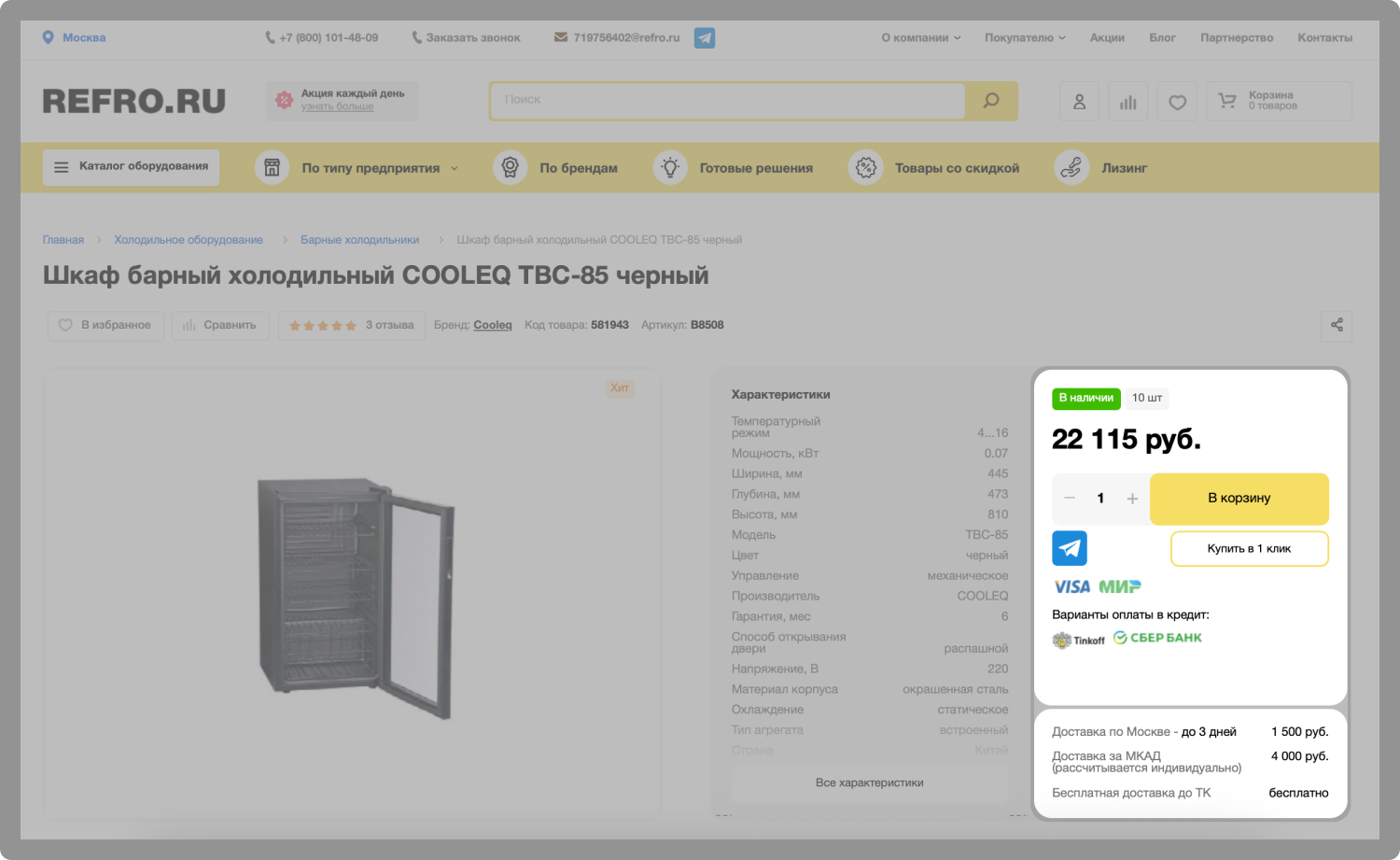
Task: Click the По брендам badge icon
Action: (510, 167)
